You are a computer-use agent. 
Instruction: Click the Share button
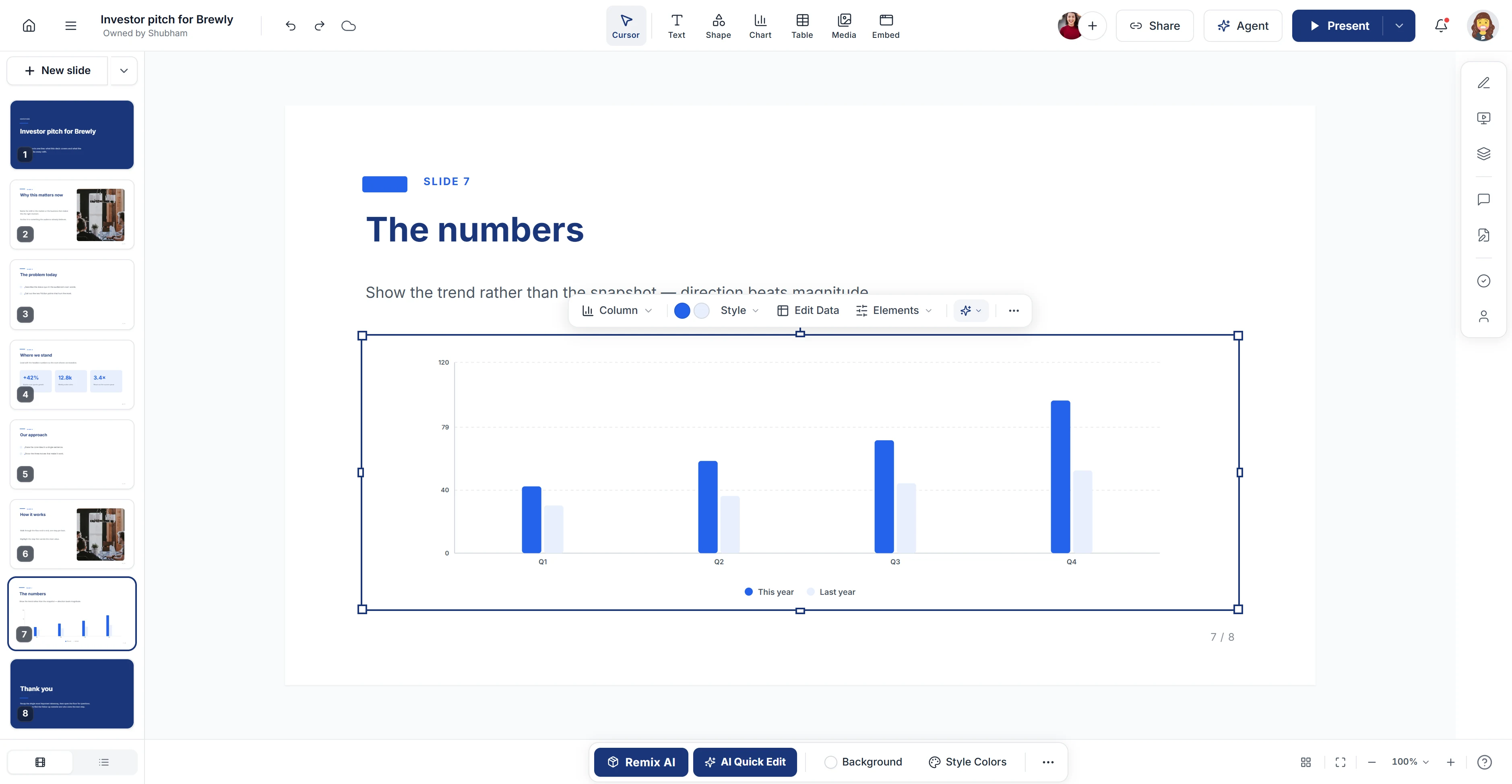click(1155, 26)
